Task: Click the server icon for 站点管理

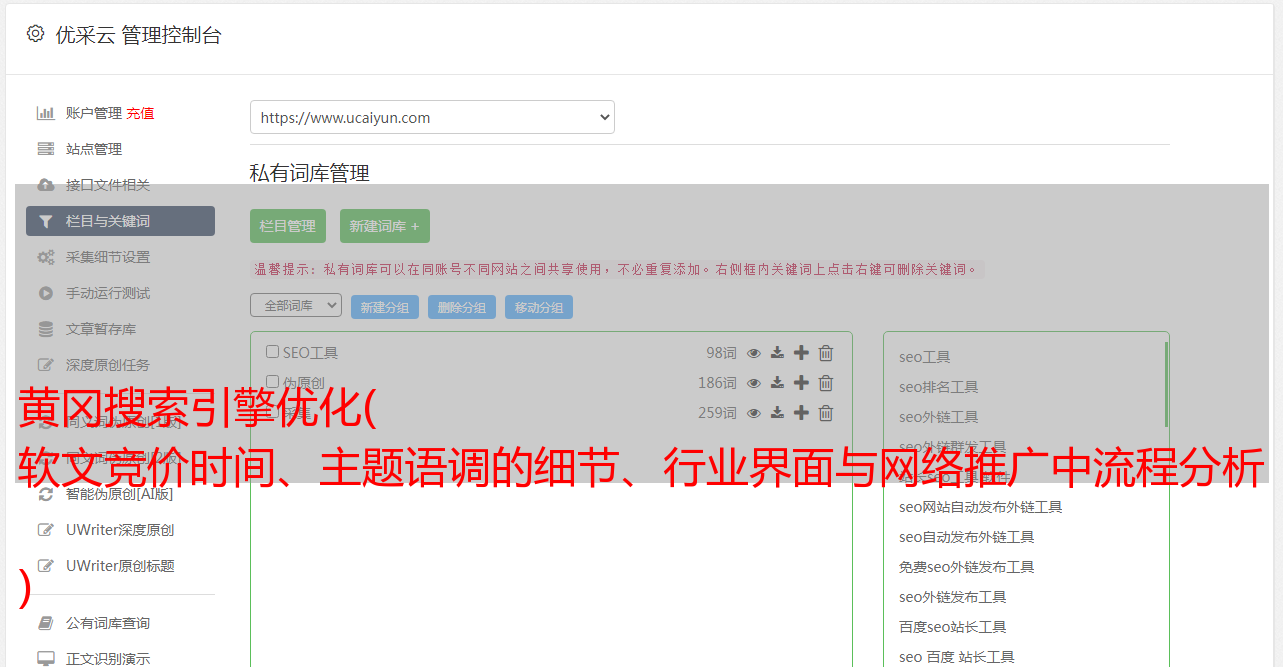Action: tap(45, 149)
